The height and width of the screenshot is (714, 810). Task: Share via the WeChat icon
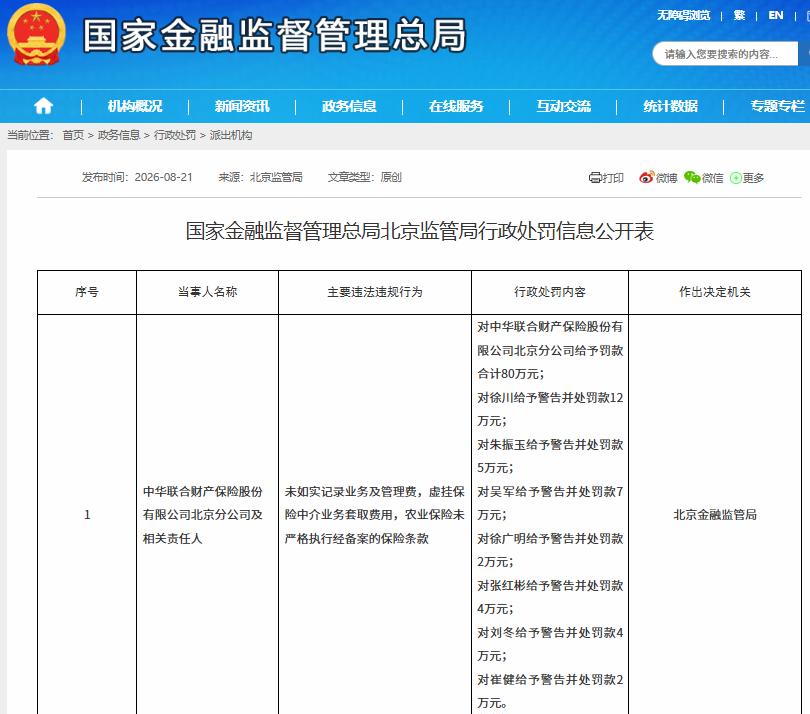692,177
